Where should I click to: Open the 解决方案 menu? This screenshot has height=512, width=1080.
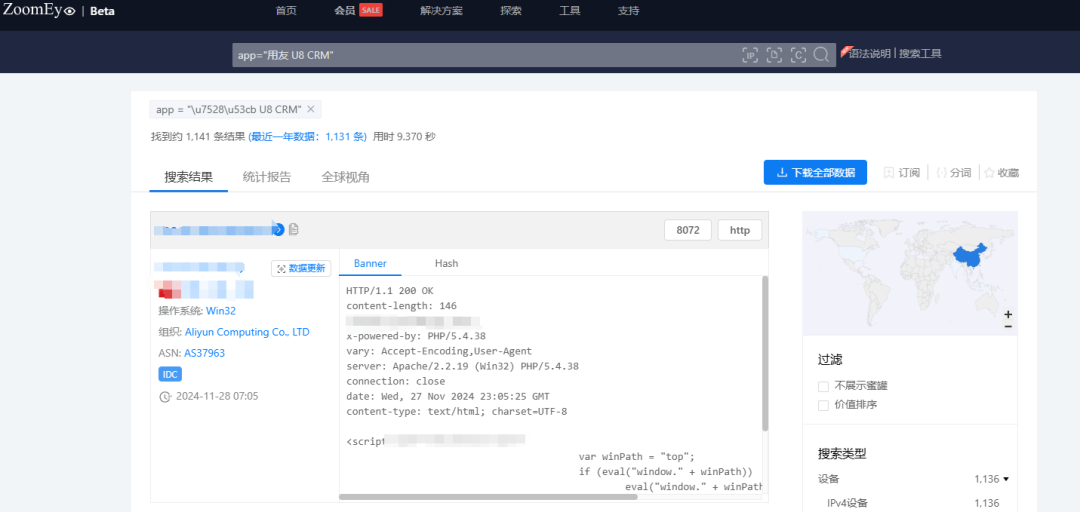tap(442, 10)
